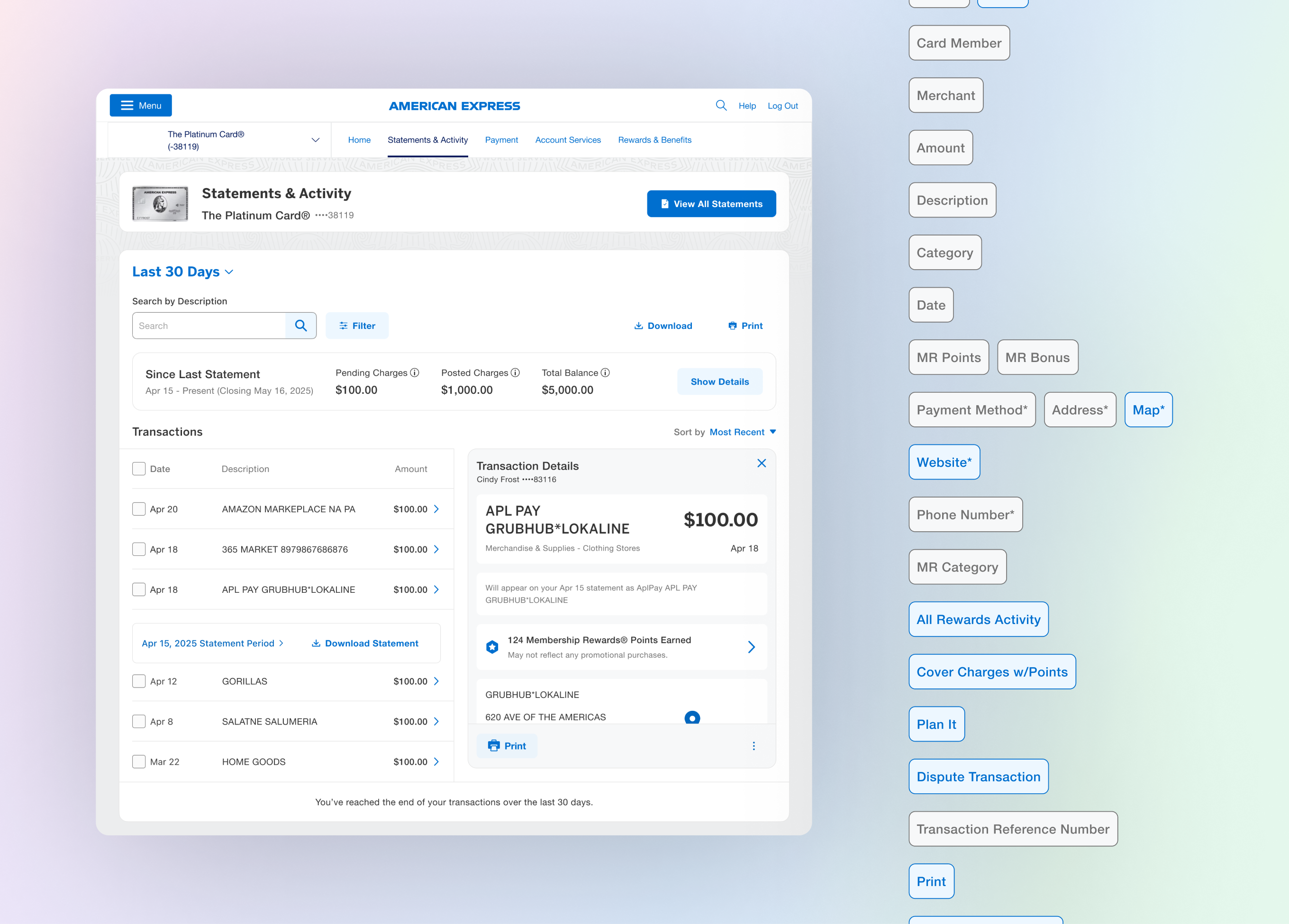Click Total Balance info icon
Image resolution: width=1289 pixels, height=924 pixels.
605,373
